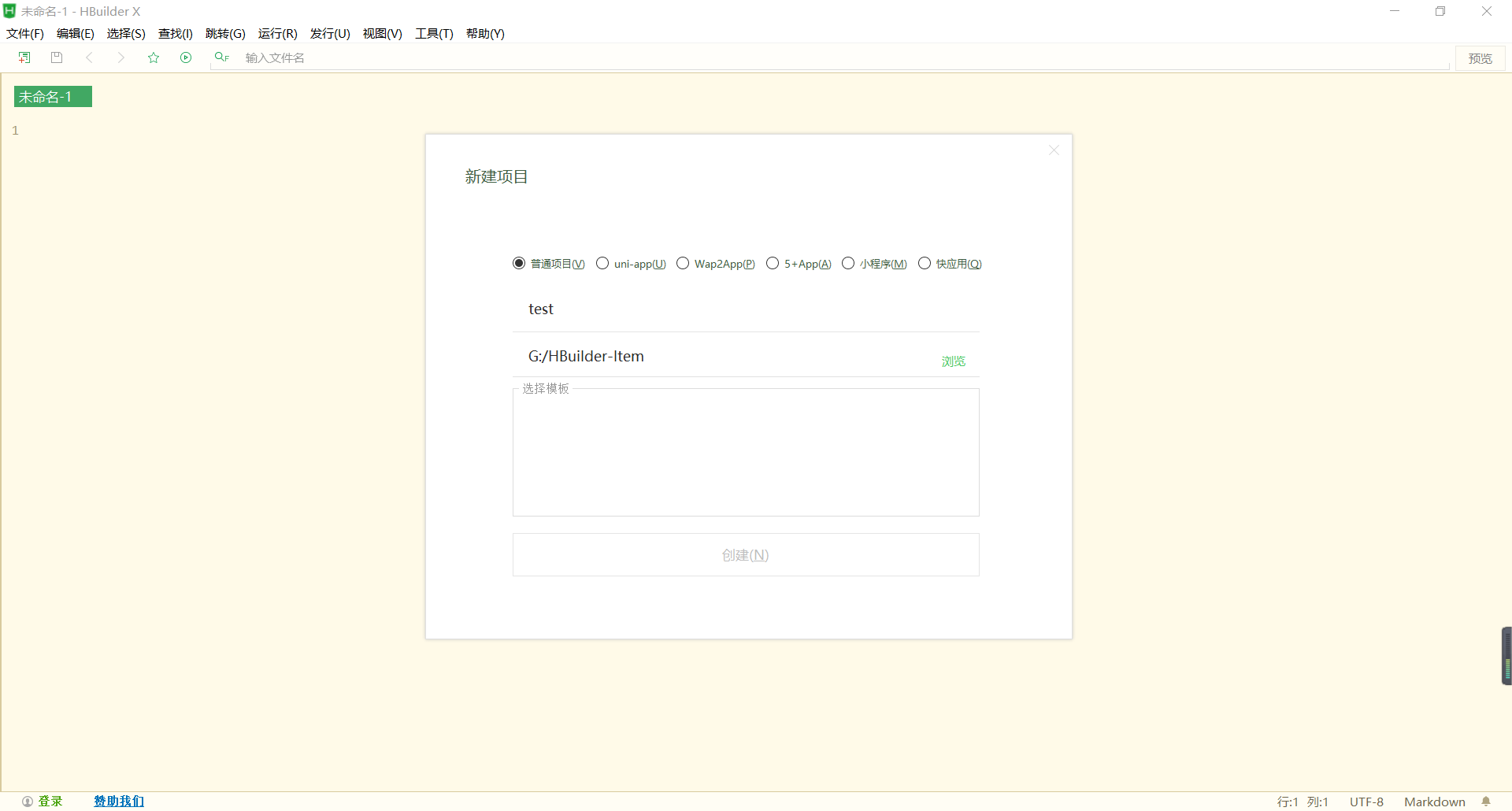Click the file search magnifier icon
This screenshot has width=1512, height=811.
coord(221,57)
